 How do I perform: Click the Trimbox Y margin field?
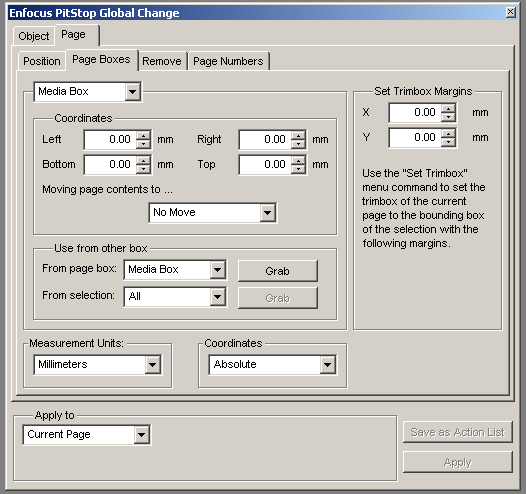(416, 138)
